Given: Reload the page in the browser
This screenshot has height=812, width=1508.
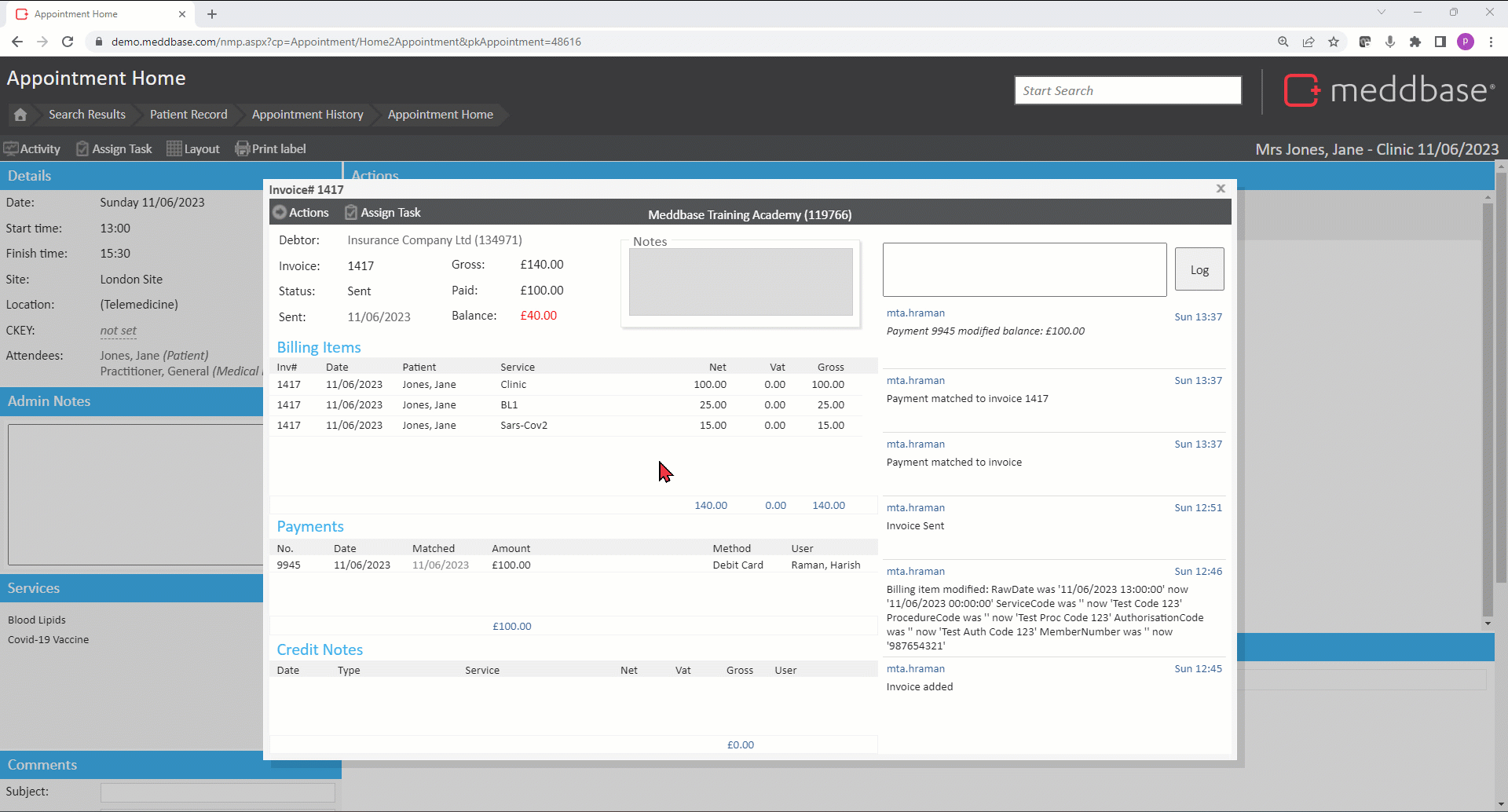Looking at the screenshot, I should [68, 42].
